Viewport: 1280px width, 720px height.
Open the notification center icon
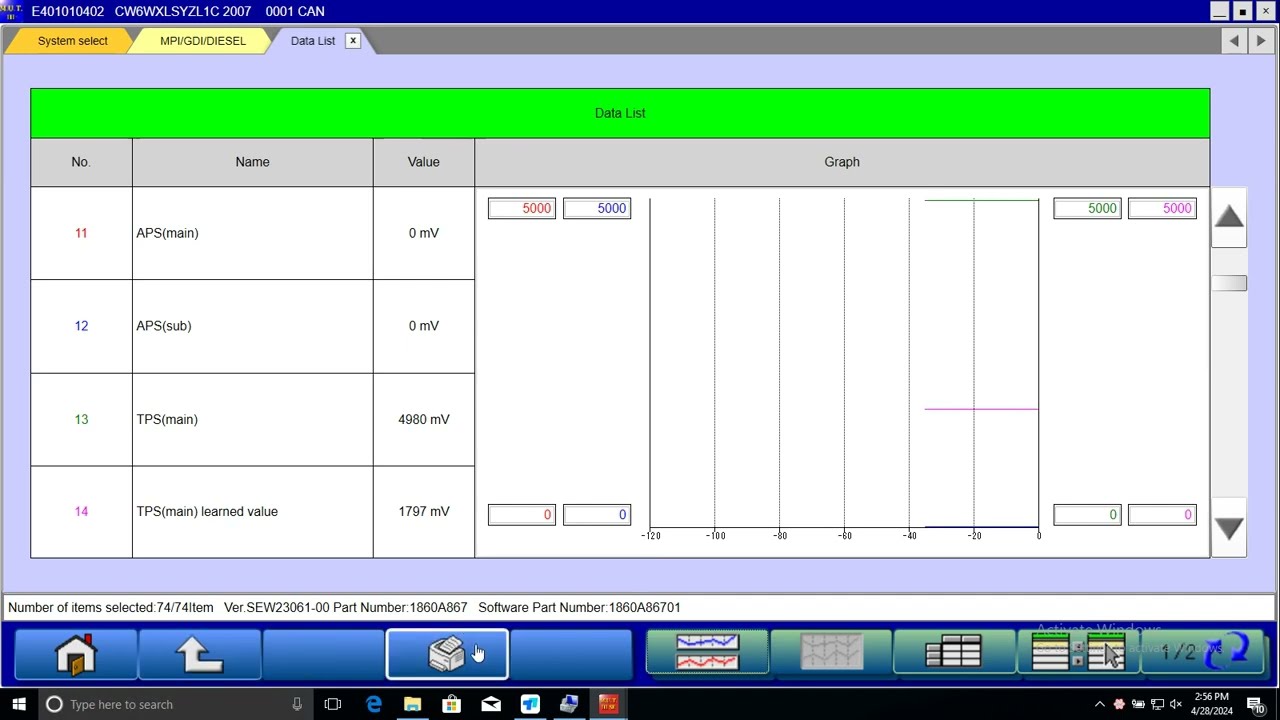point(1256,704)
